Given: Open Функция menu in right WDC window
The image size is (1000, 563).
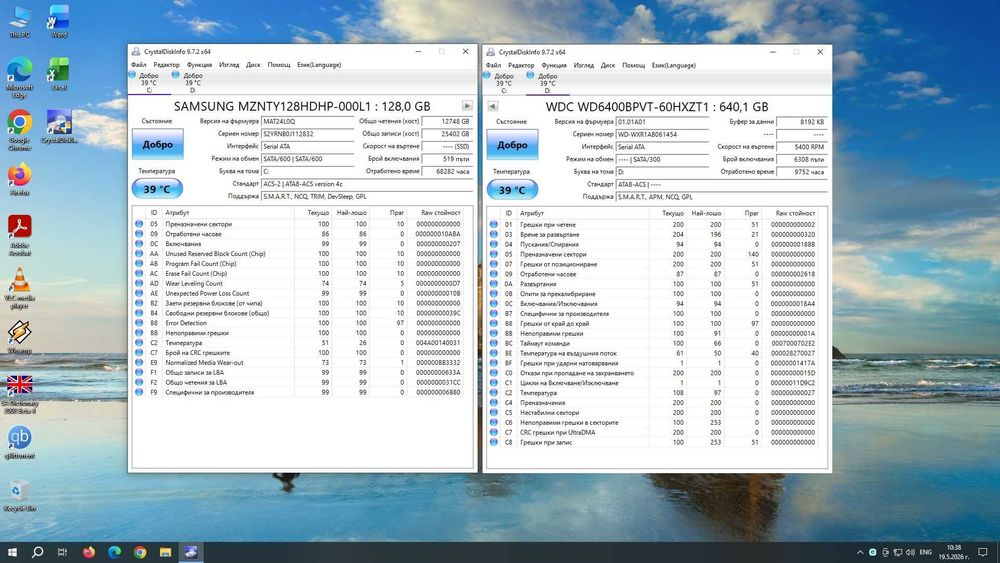Looking at the screenshot, I should [554, 65].
